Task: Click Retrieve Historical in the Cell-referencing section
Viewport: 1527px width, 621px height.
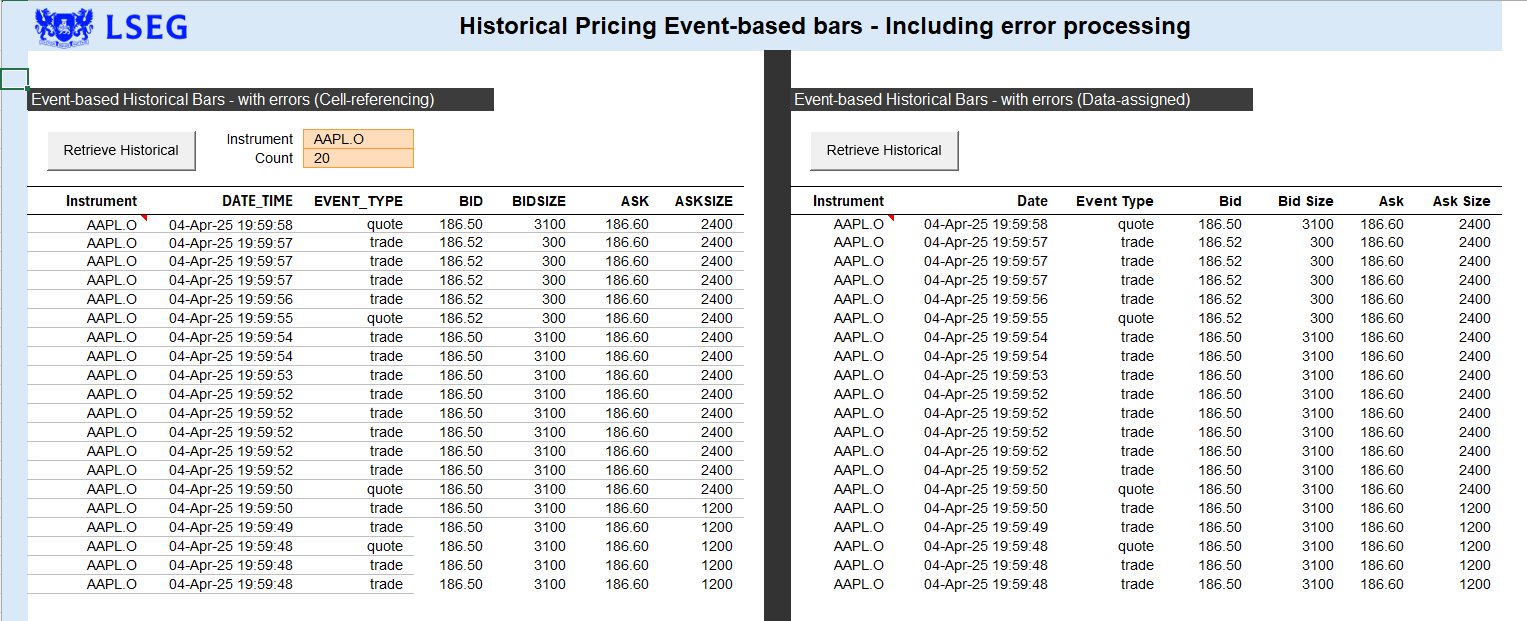Action: pos(121,150)
